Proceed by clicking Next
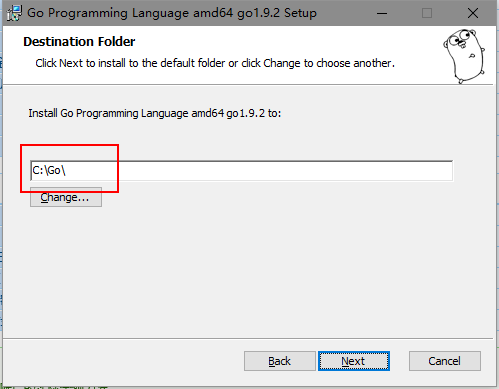 coord(354,361)
